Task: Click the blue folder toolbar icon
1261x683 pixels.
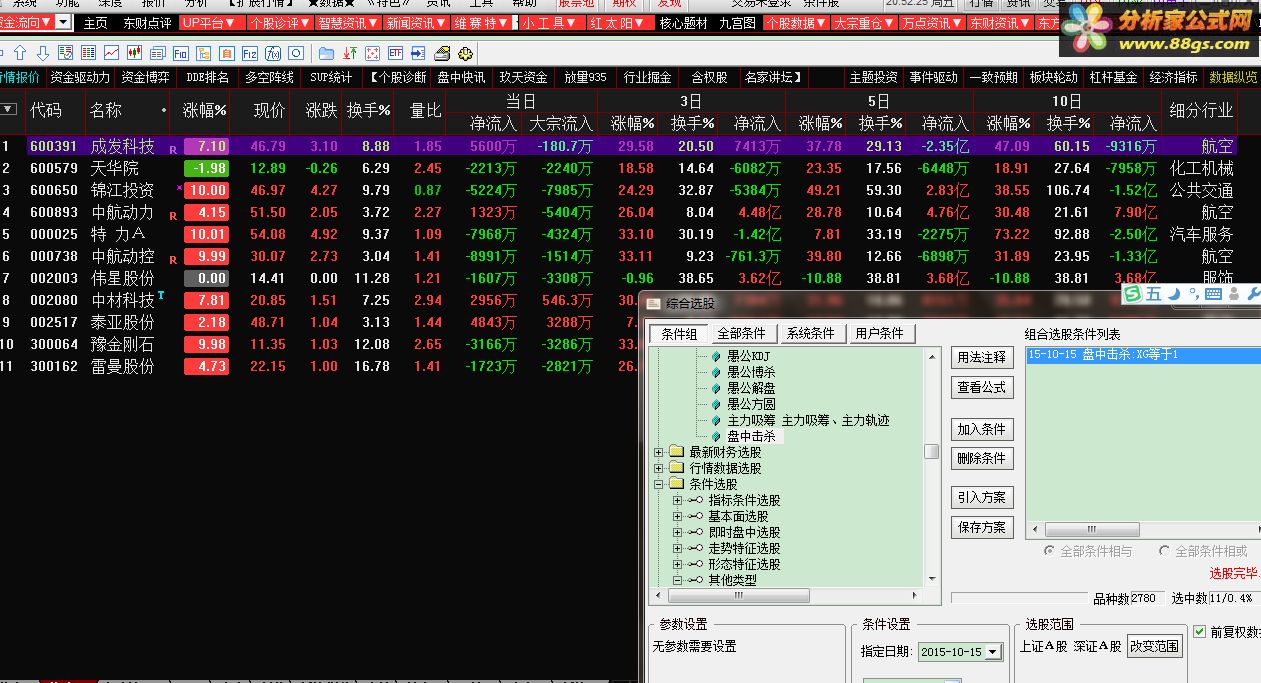Action: [326, 53]
